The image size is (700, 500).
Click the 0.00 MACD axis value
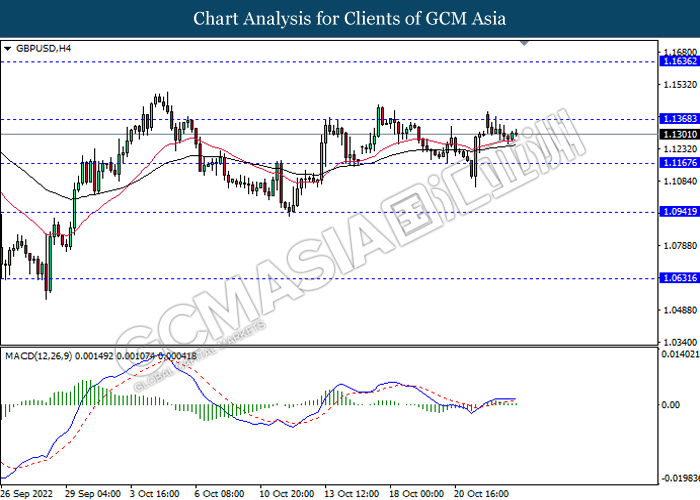pyautogui.click(x=671, y=404)
